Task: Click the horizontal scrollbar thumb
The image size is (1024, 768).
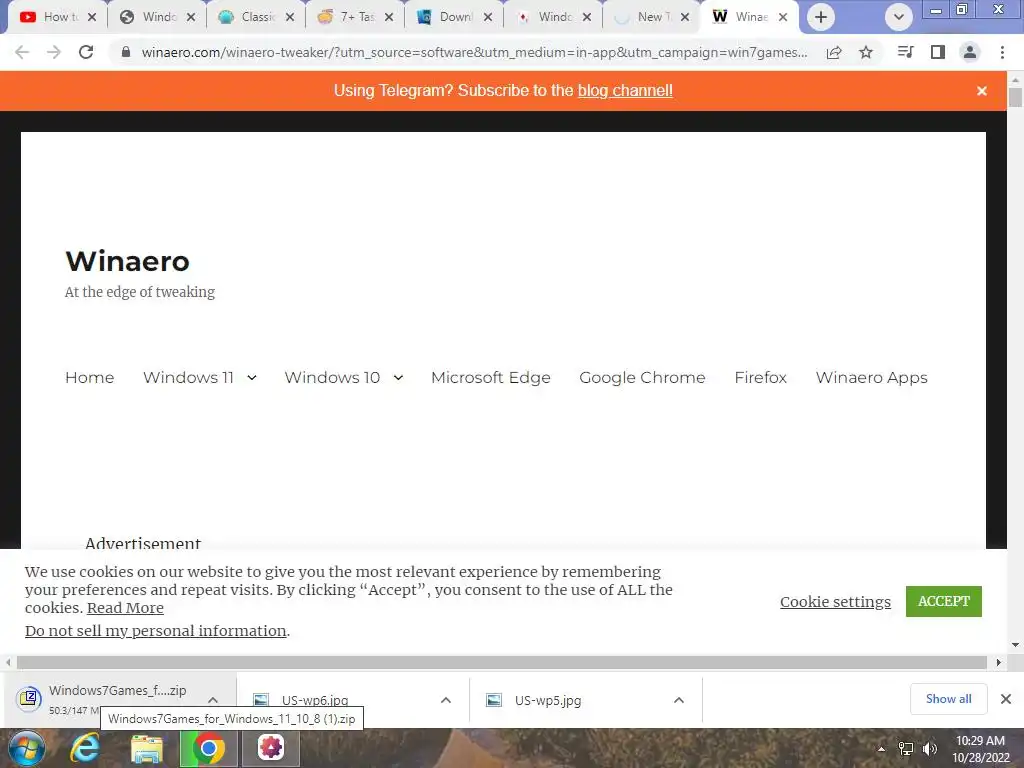Action: tap(502, 662)
